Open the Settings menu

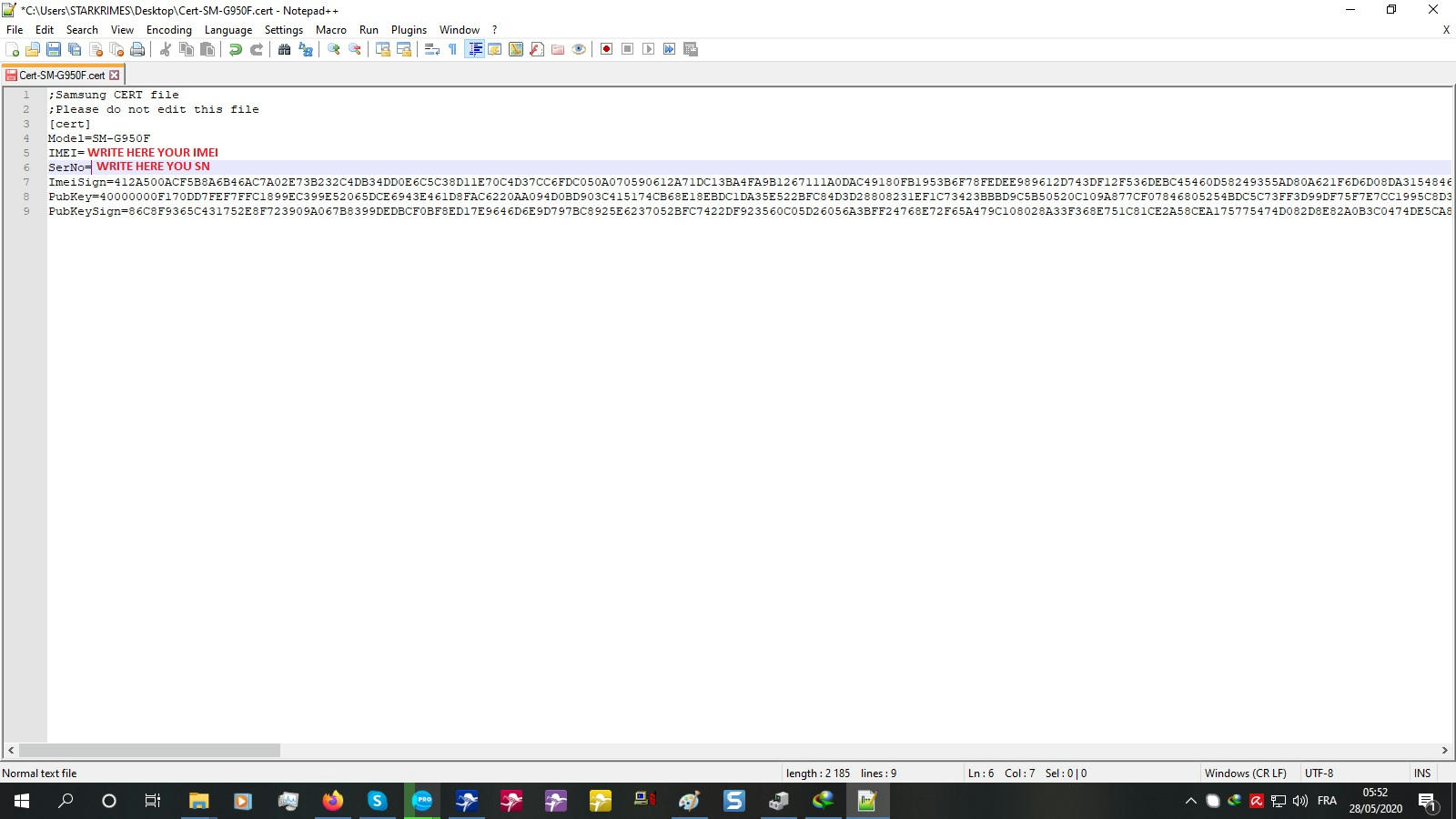pyautogui.click(x=284, y=30)
